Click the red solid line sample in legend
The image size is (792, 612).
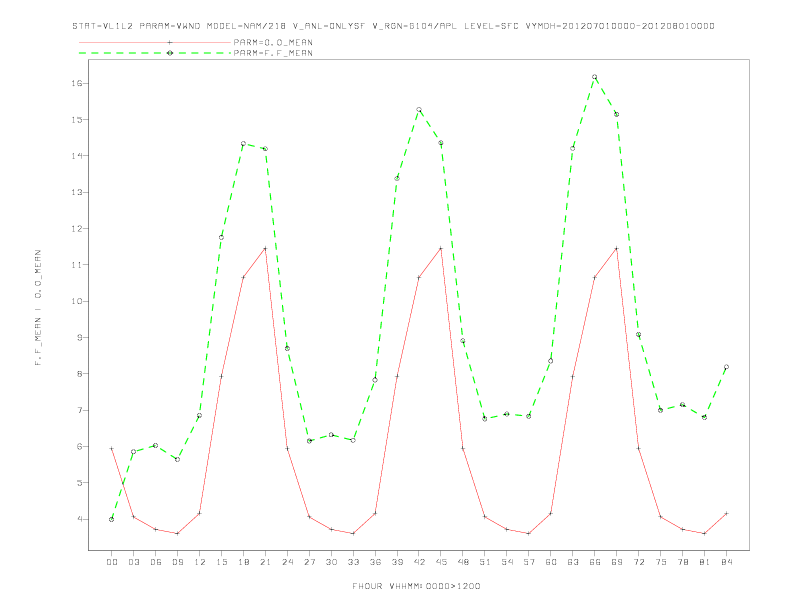pyautogui.click(x=155, y=42)
